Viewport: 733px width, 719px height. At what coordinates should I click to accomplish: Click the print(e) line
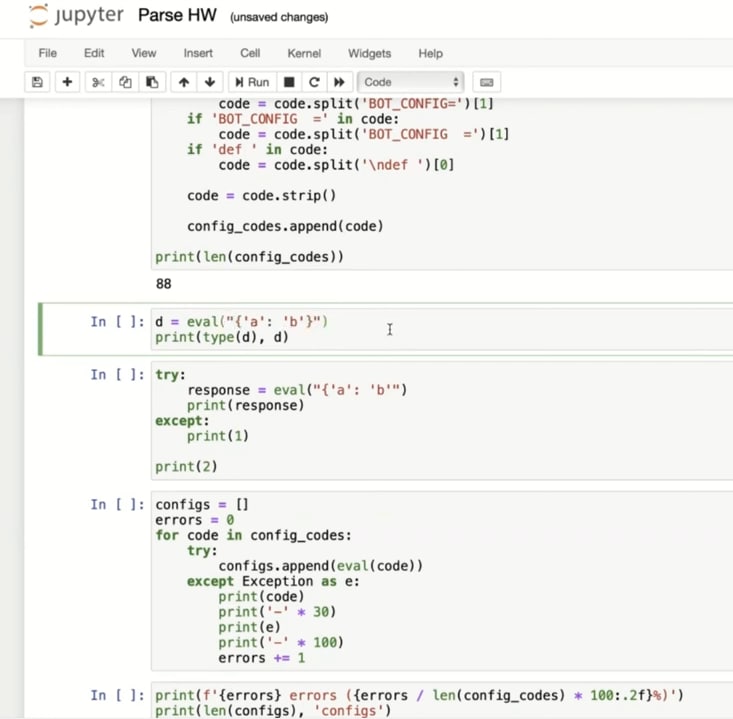point(249,627)
